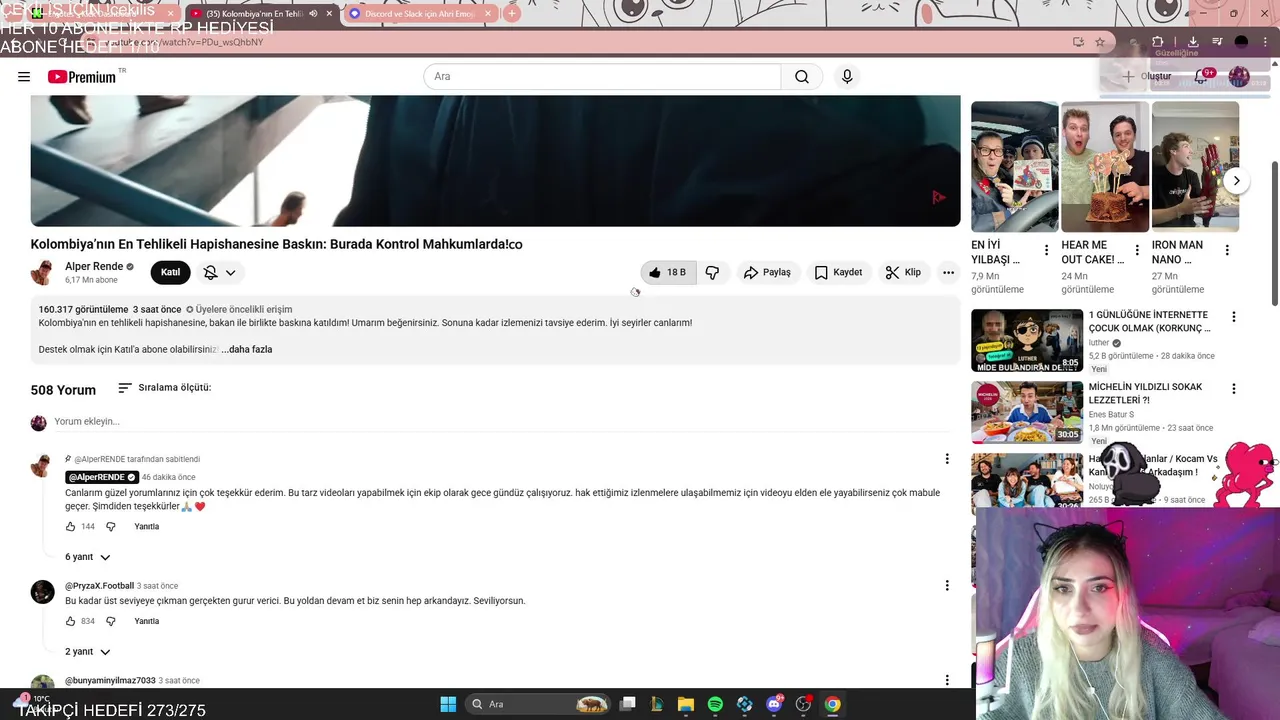The image size is (1280, 720).
Task: Join the channel with Katıl button
Action: (171, 272)
